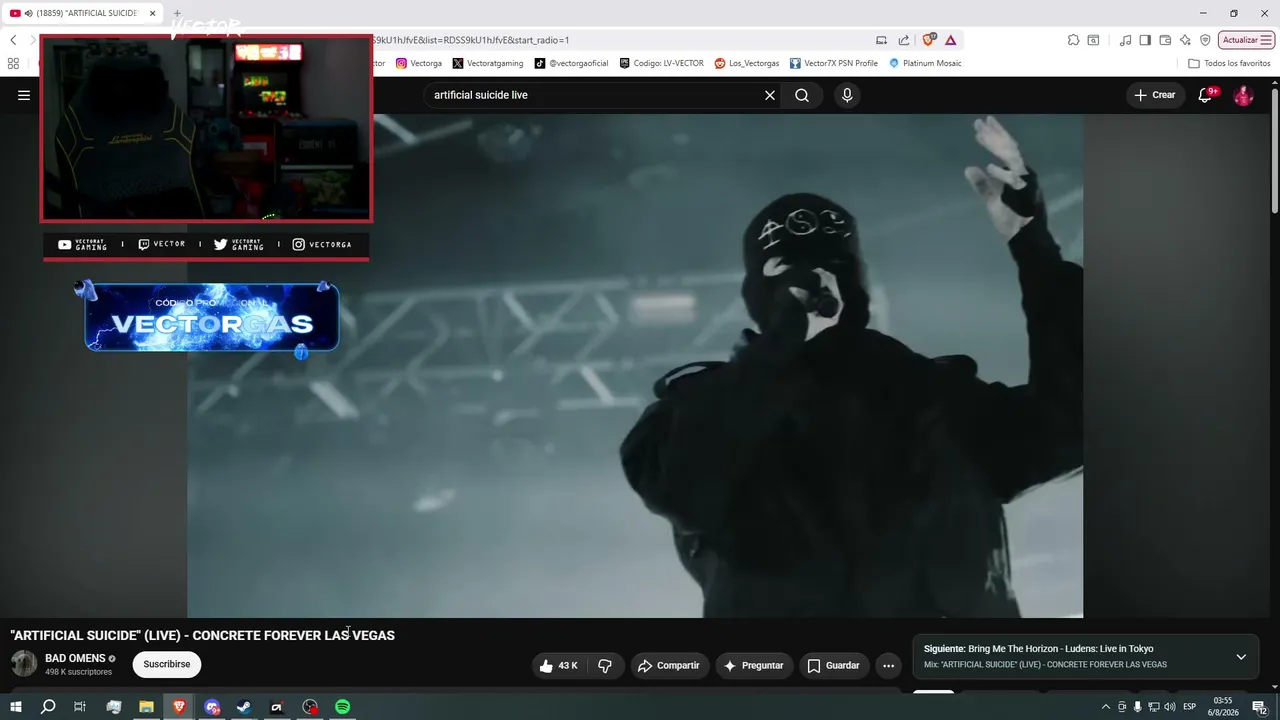Go back with browser back arrow

coord(13,40)
